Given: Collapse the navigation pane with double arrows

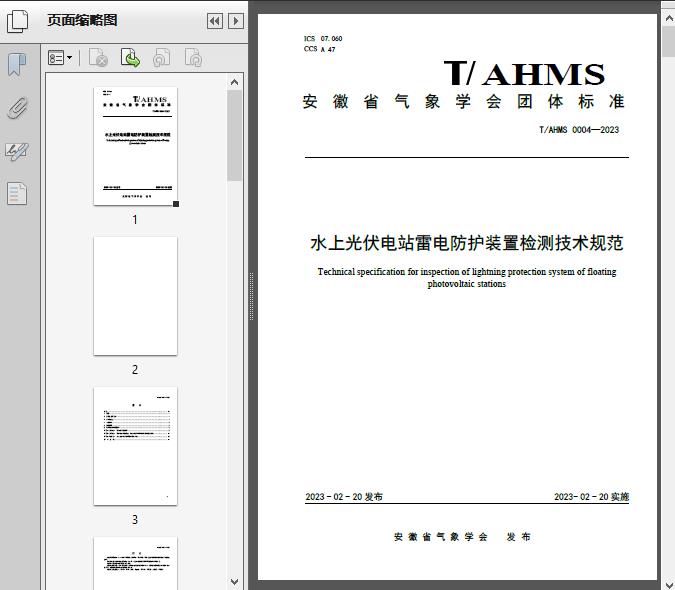Looking at the screenshot, I should point(215,21).
